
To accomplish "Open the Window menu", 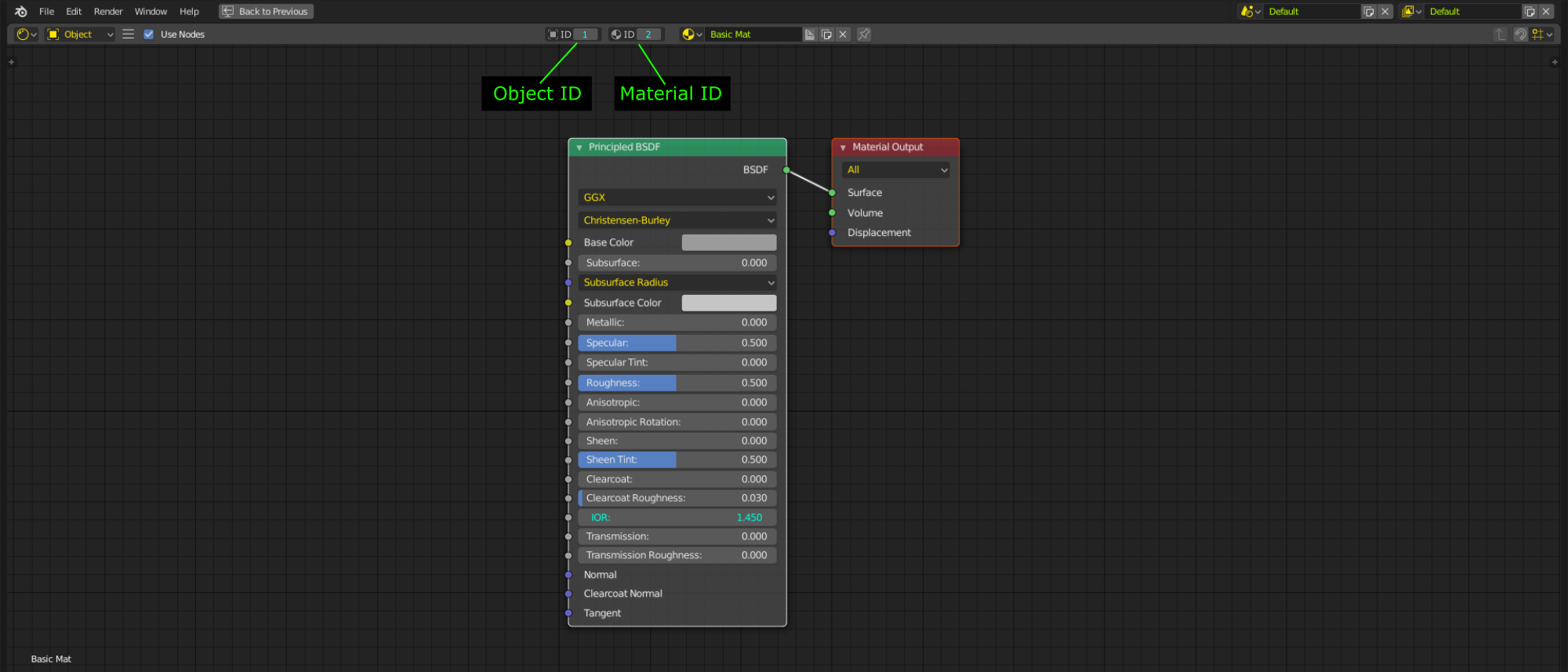I will click(151, 12).
